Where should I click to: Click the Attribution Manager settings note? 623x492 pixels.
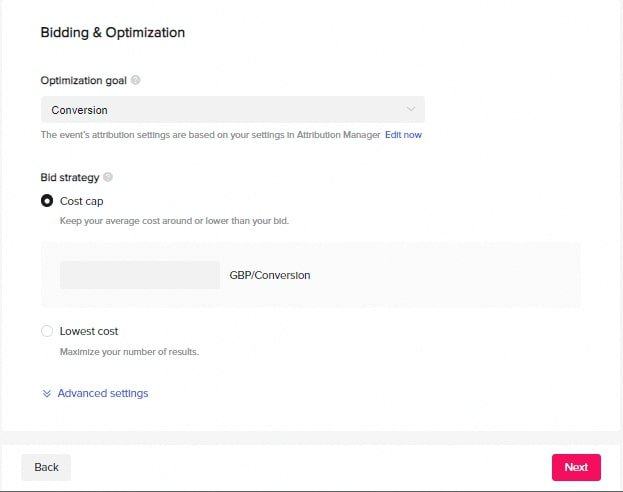(211, 135)
